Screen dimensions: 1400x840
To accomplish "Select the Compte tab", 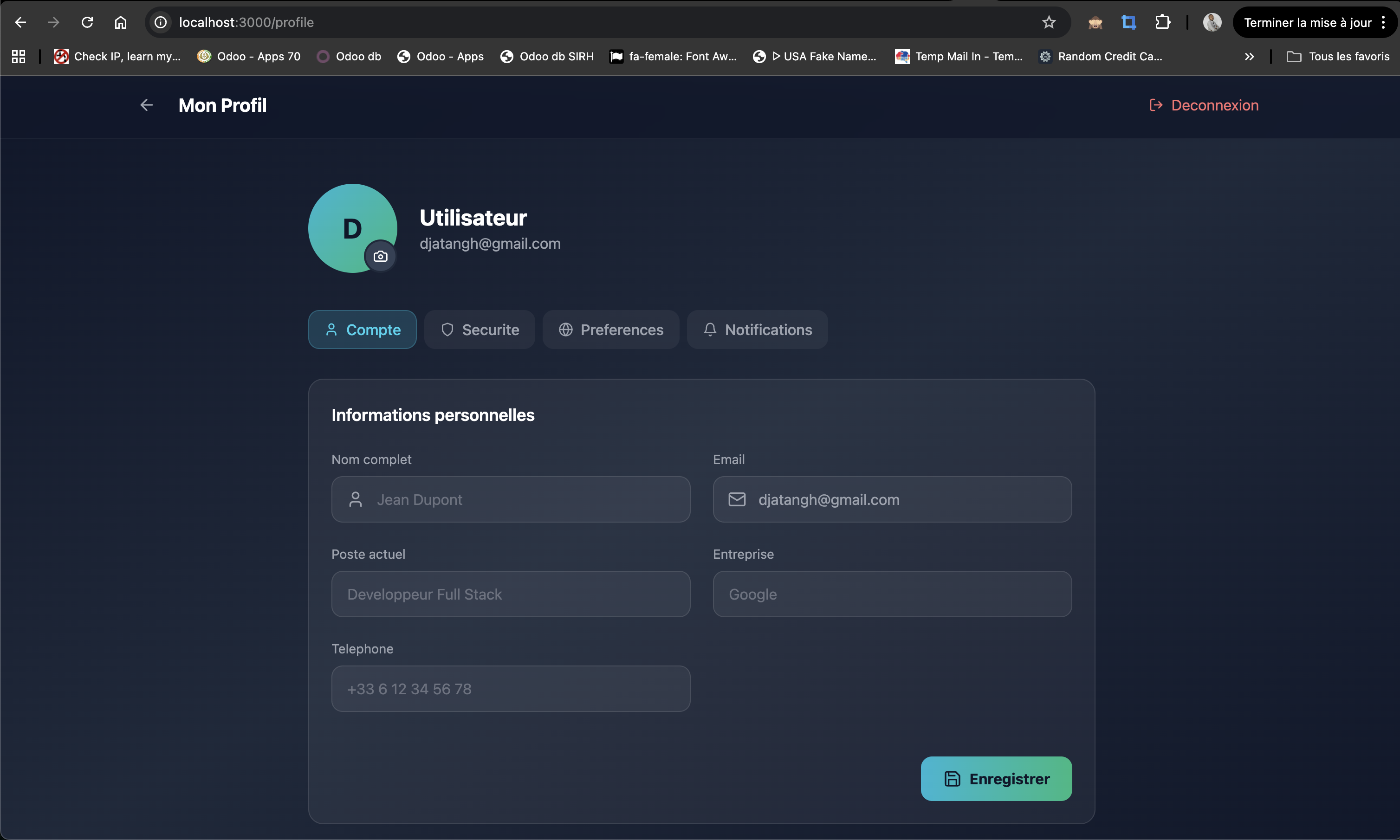I will 363,330.
